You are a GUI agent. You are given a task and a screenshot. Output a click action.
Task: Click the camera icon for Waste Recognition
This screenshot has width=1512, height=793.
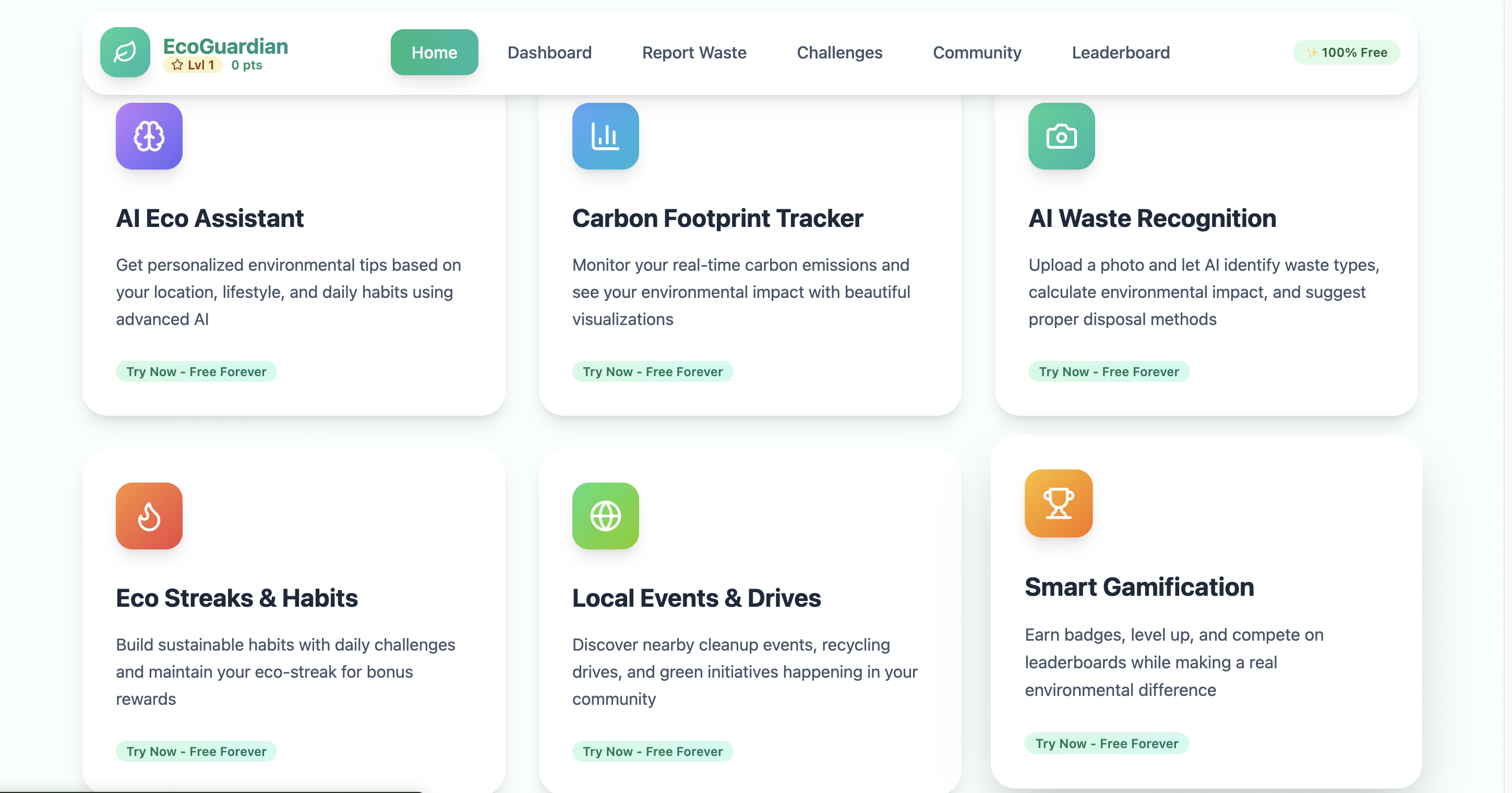tap(1061, 136)
